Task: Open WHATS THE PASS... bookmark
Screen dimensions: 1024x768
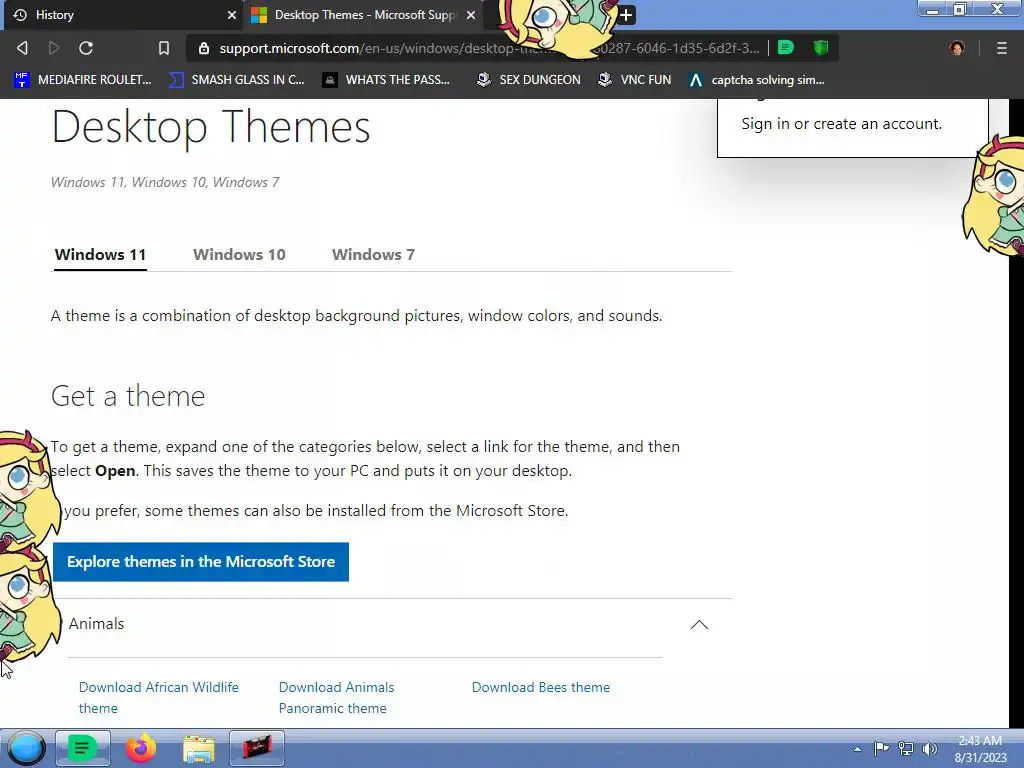Action: pos(387,80)
